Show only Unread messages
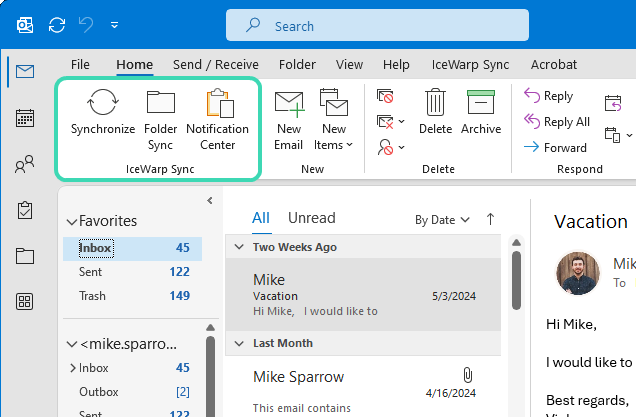Screen dimensions: 637x420 [312, 218]
